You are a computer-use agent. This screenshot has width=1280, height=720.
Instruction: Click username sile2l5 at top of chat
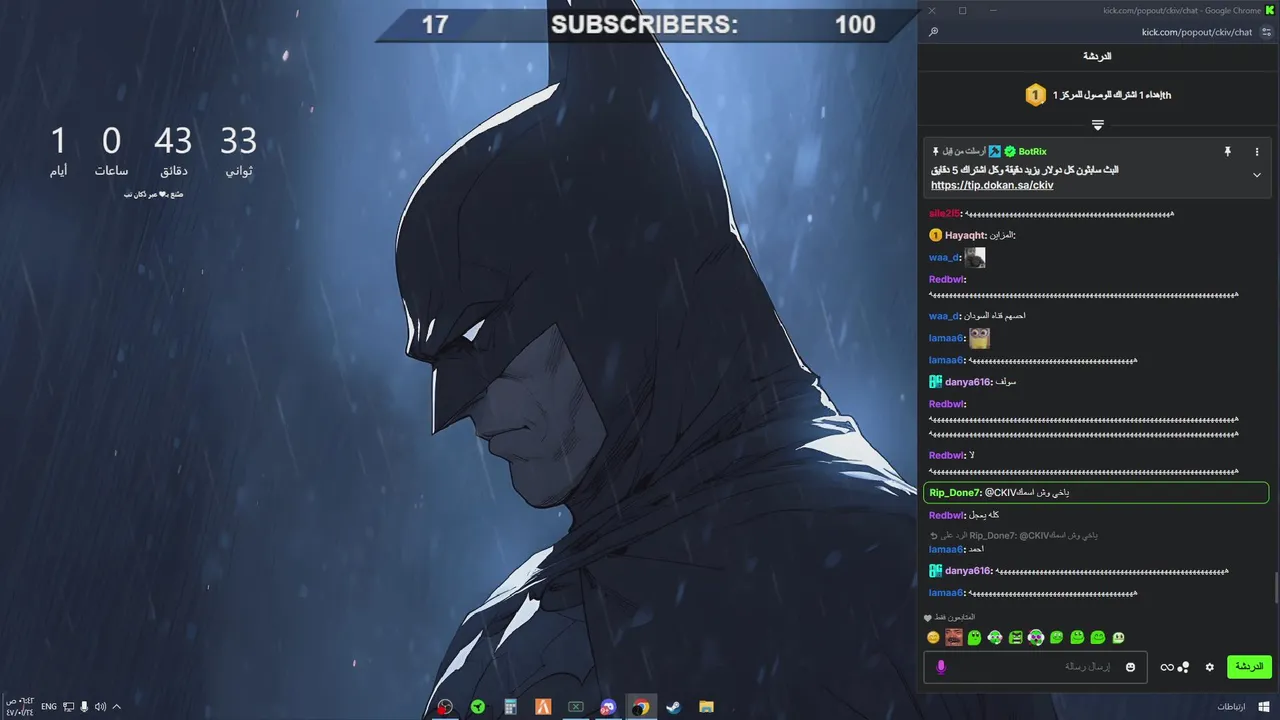click(944, 214)
